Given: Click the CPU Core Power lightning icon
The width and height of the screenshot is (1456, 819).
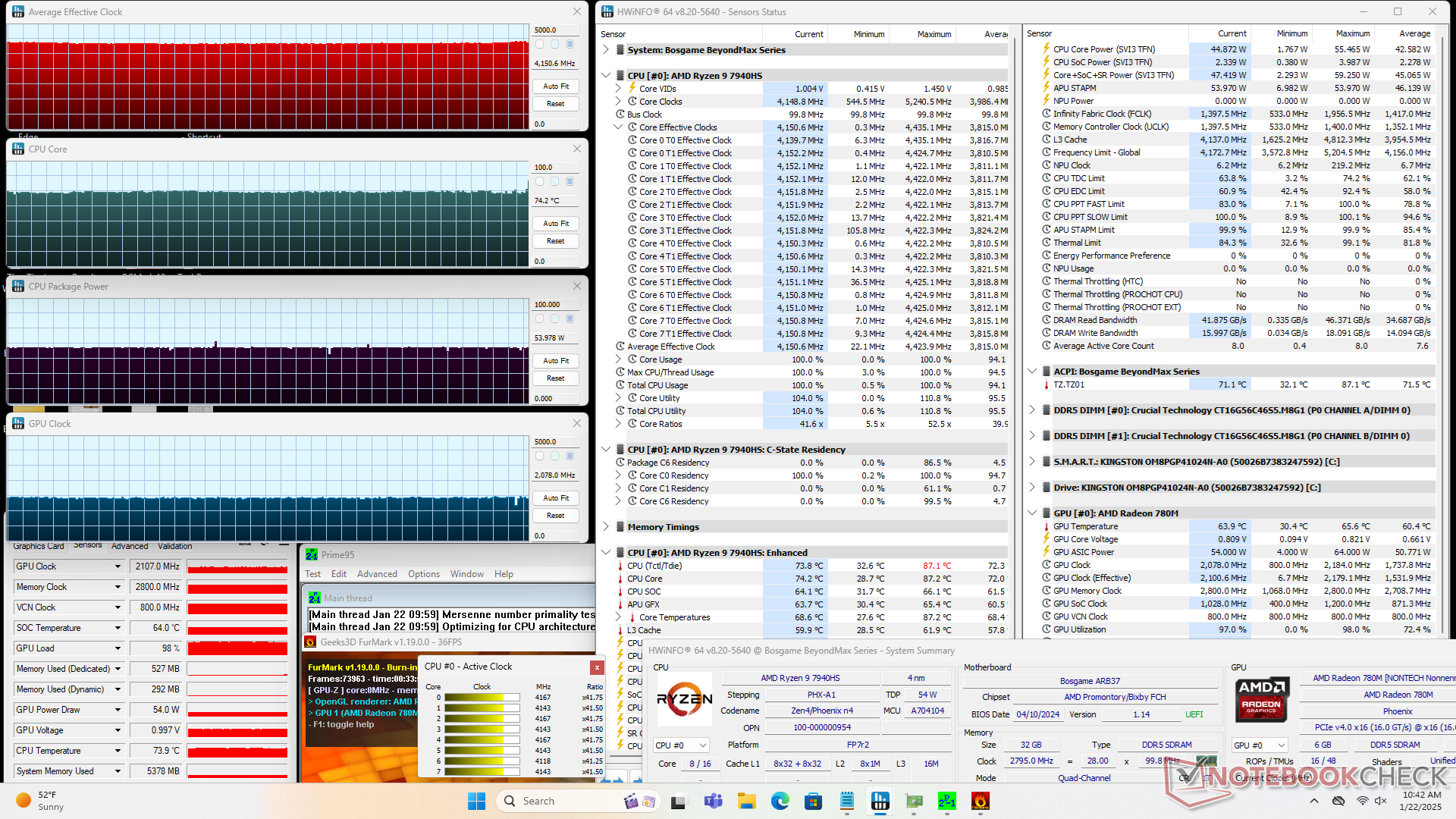Looking at the screenshot, I should pyautogui.click(x=1046, y=49).
